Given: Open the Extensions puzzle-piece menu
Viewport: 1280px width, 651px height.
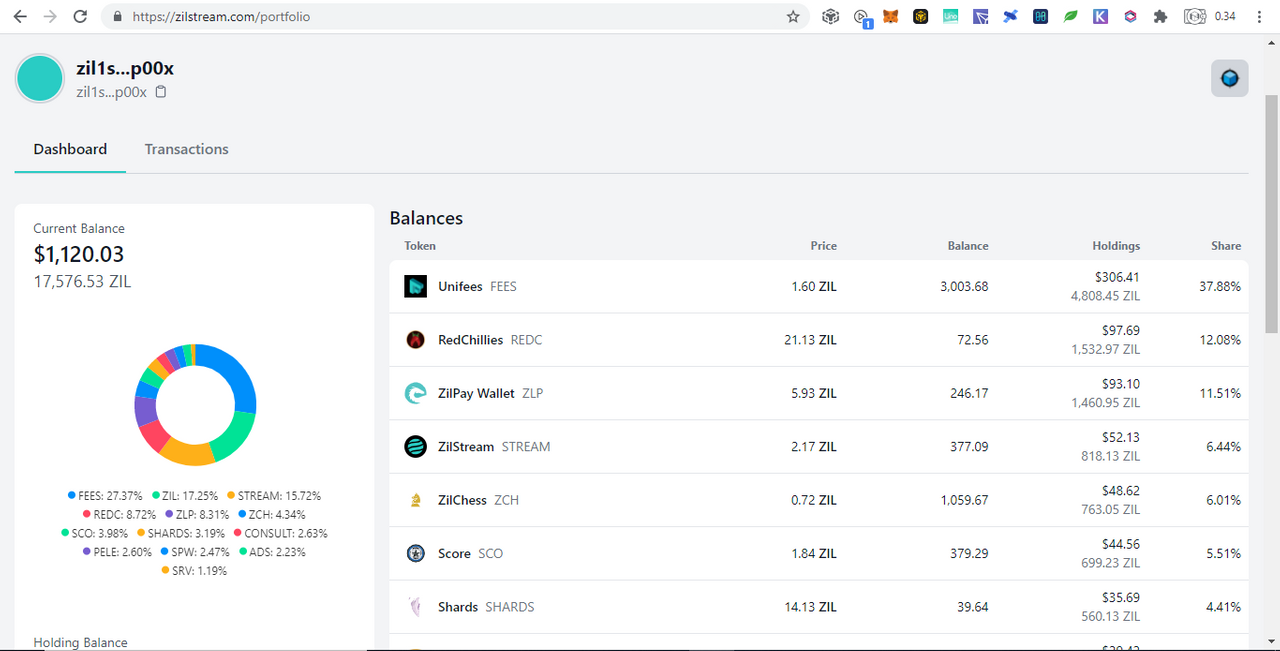Looking at the screenshot, I should (1160, 16).
